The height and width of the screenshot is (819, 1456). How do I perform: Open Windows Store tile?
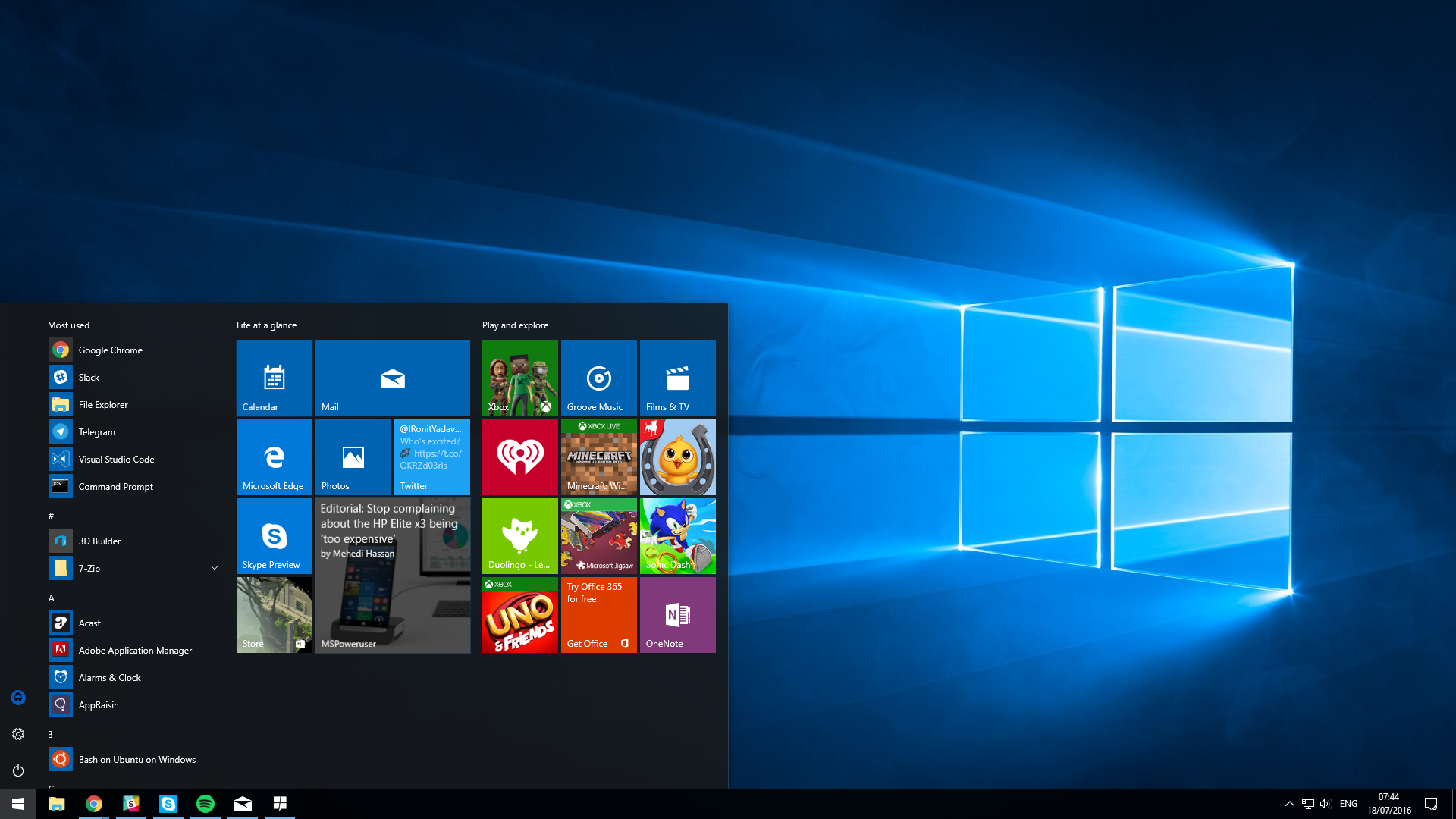(275, 614)
